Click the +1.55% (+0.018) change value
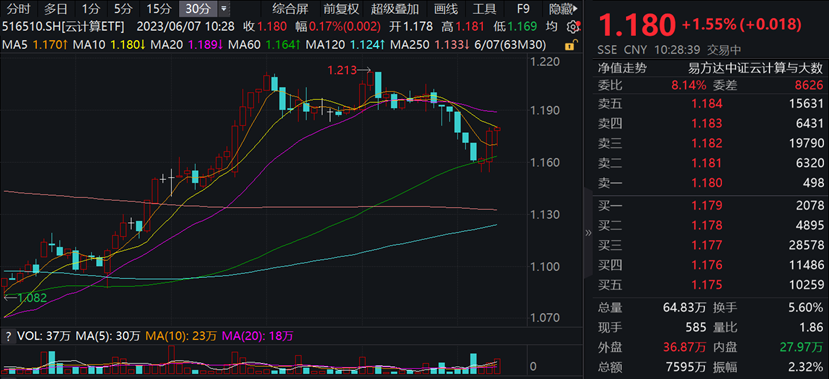 tap(741, 24)
